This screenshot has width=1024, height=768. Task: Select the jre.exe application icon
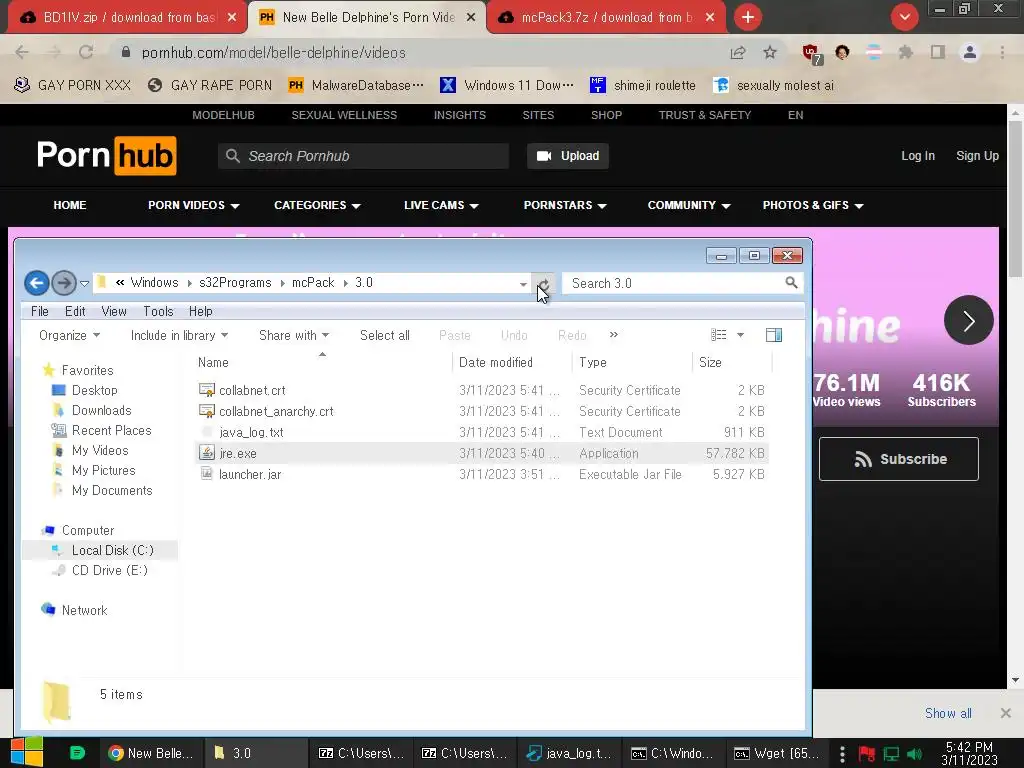pos(206,453)
